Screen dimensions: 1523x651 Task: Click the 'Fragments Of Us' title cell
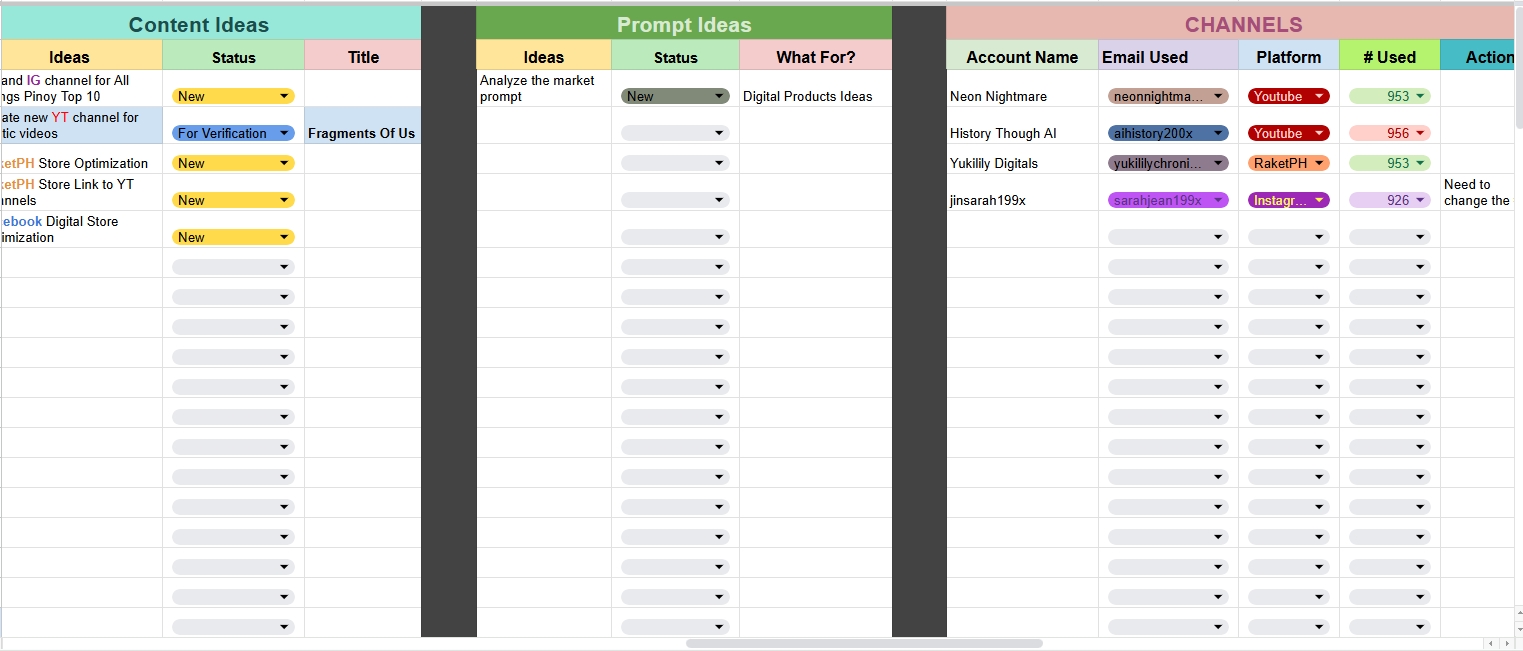point(361,133)
